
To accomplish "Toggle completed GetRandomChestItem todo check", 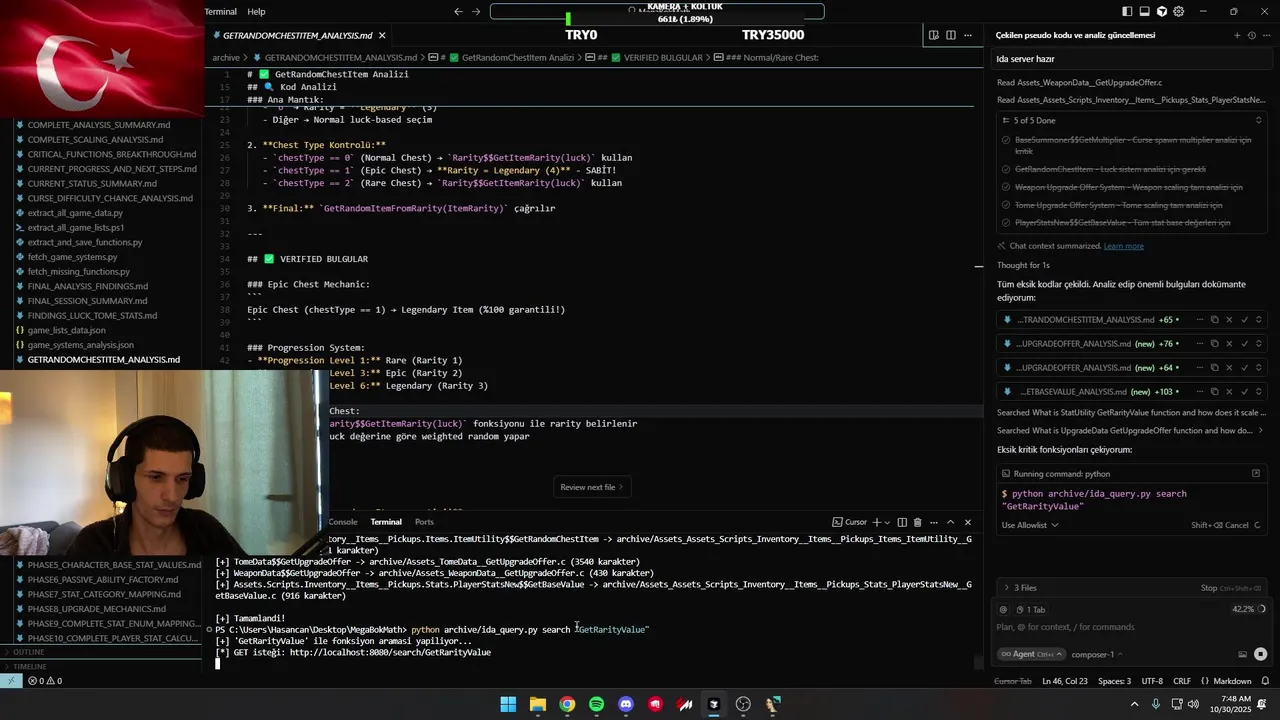I will coord(1006,170).
